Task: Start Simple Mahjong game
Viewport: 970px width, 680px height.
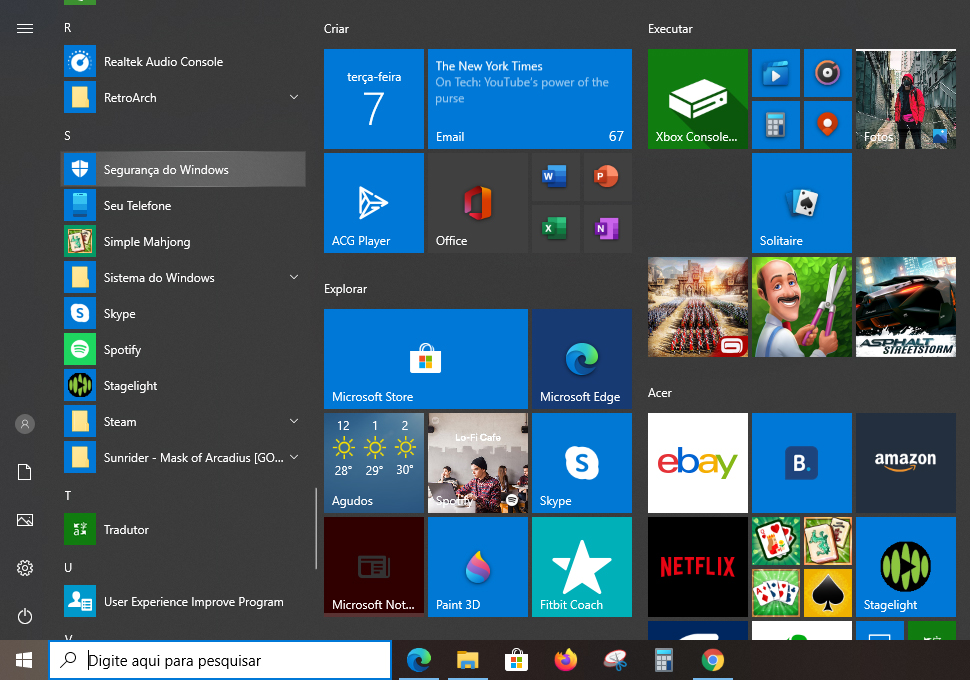Action: (184, 241)
